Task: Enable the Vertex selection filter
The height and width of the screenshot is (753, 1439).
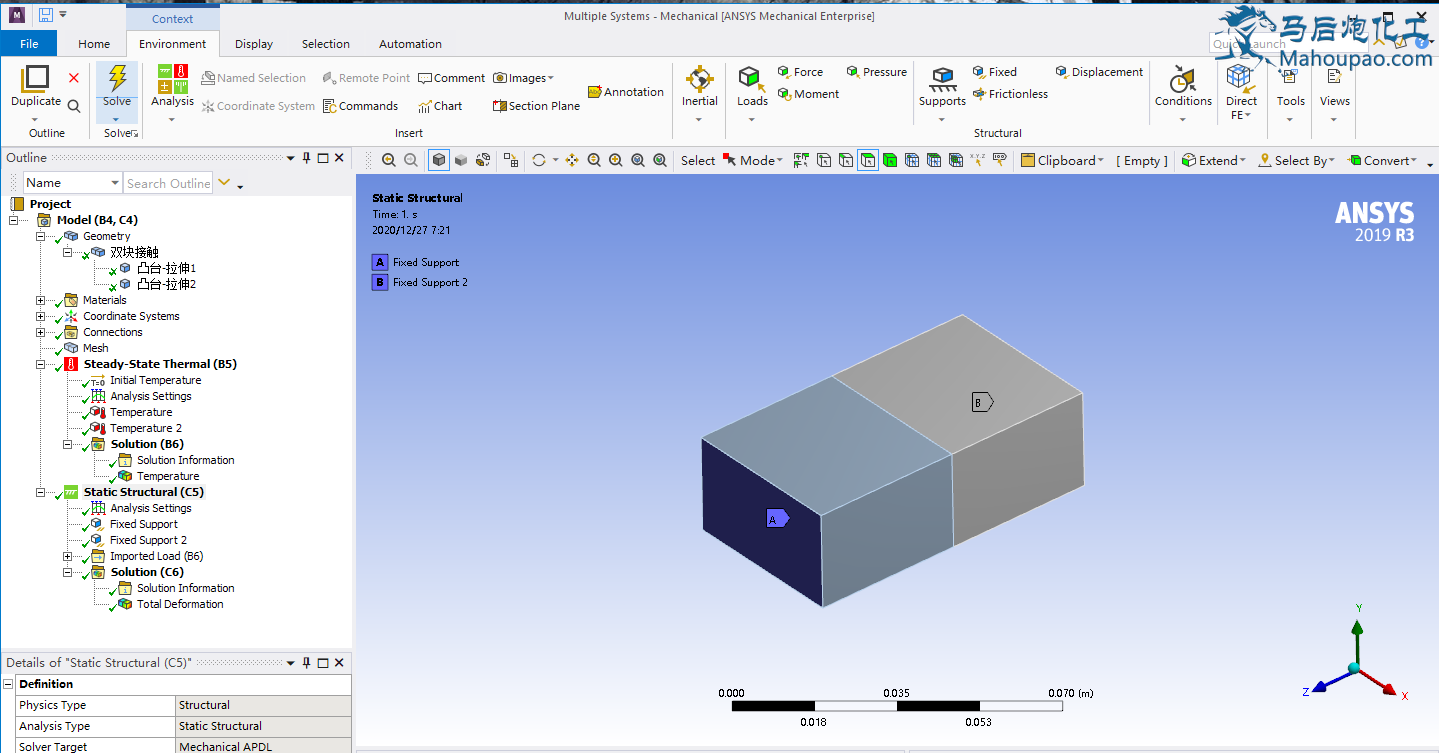Action: 824,160
